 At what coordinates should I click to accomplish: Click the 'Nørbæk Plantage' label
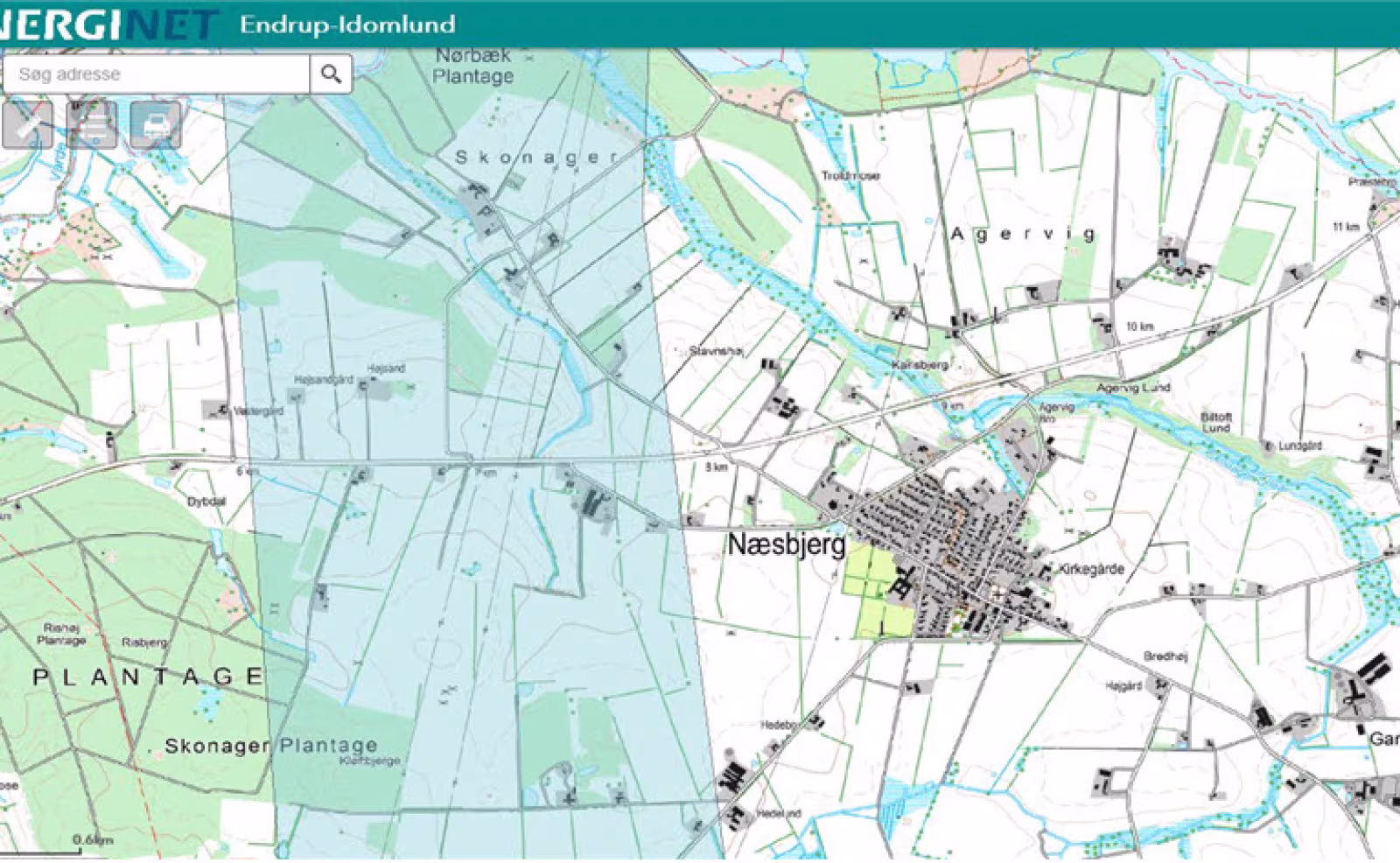coord(473,66)
